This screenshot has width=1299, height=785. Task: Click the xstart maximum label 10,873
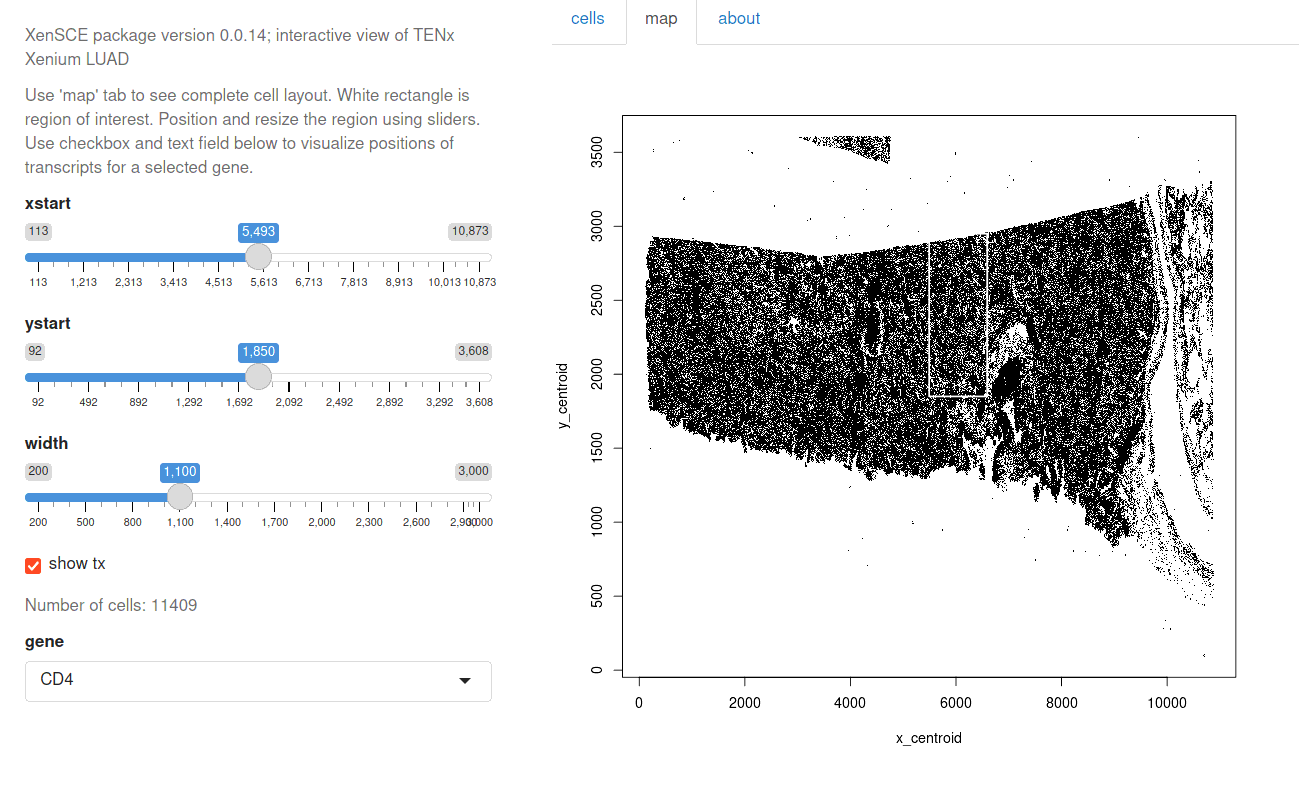470,231
